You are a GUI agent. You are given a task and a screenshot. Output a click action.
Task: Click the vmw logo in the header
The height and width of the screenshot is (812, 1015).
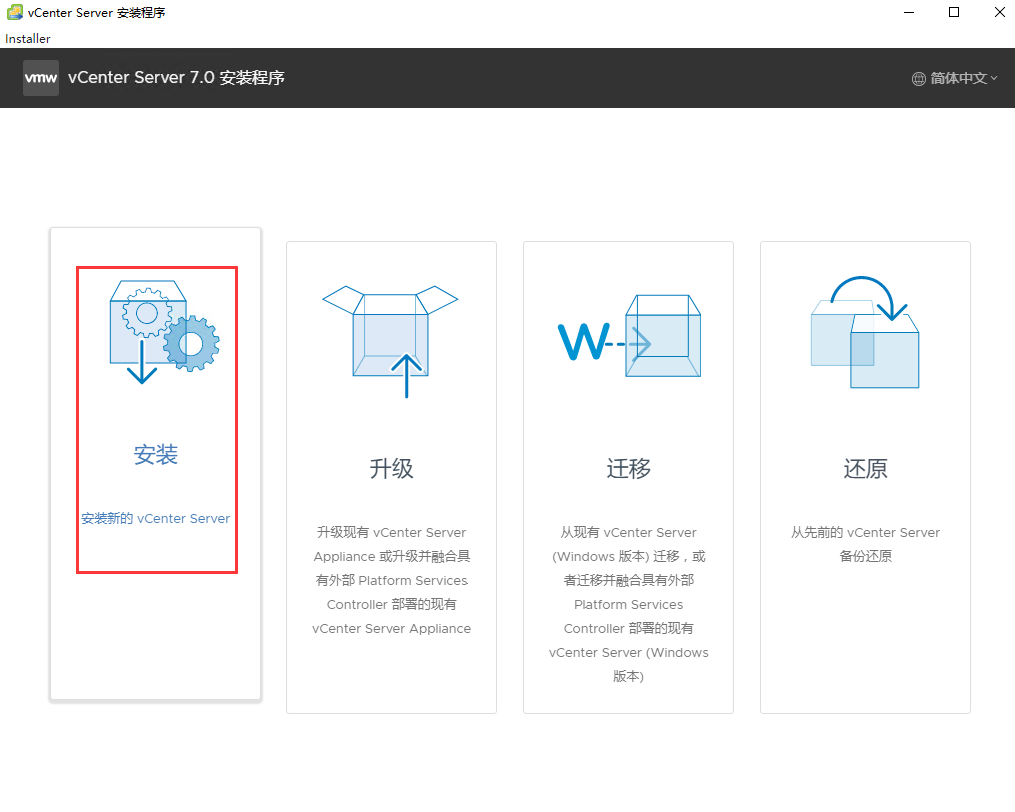pyautogui.click(x=41, y=78)
